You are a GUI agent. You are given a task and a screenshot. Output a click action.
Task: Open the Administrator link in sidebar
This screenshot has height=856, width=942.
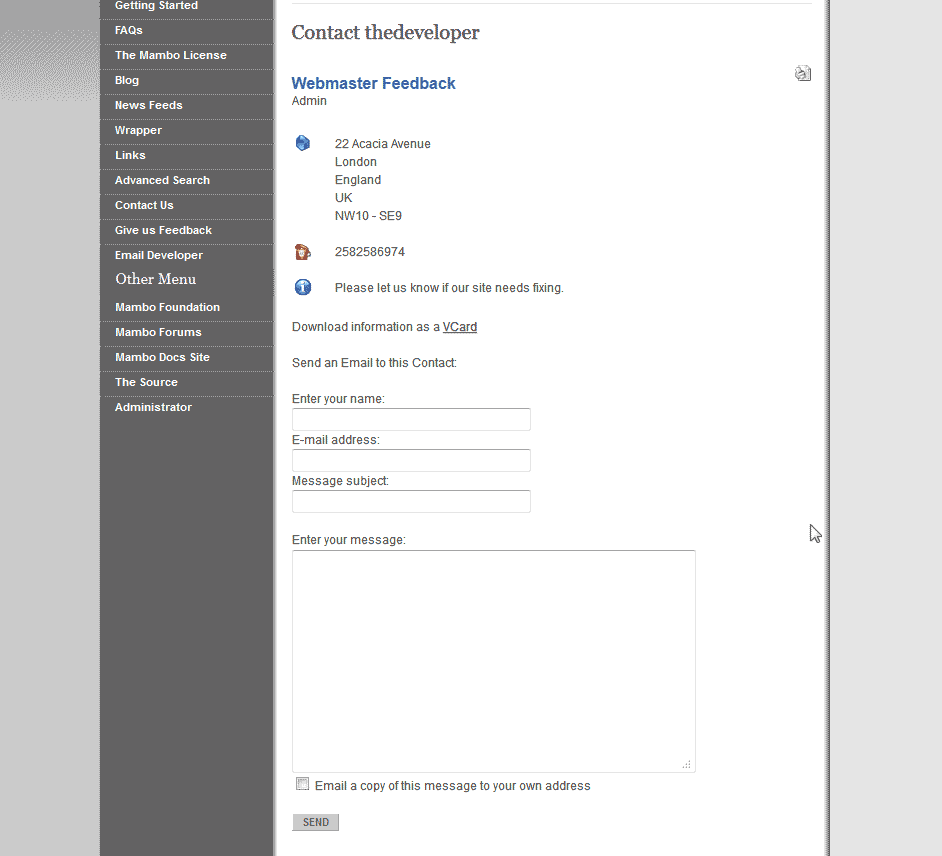153,407
